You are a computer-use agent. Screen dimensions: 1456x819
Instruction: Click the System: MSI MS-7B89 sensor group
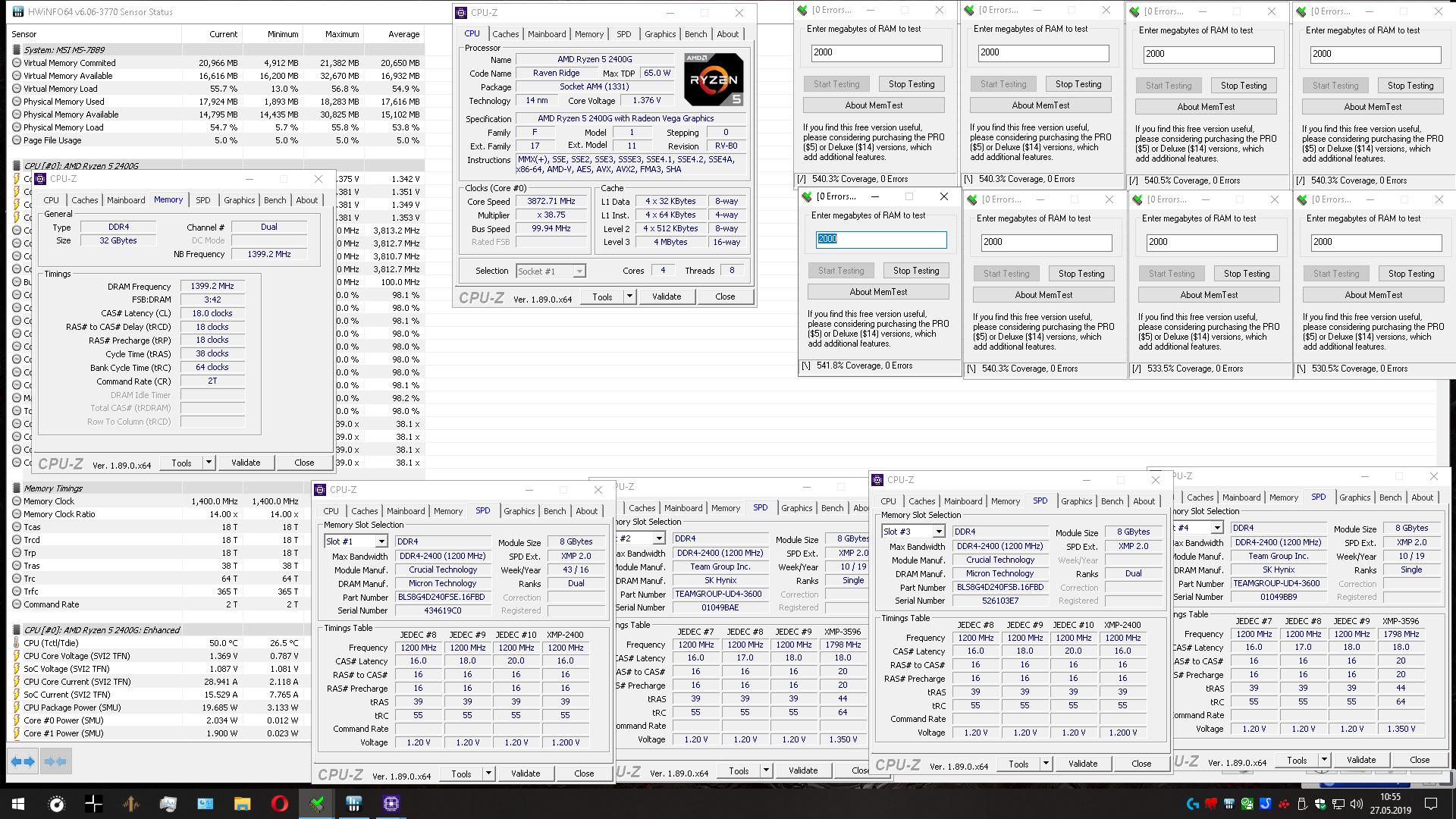pyautogui.click(x=64, y=50)
